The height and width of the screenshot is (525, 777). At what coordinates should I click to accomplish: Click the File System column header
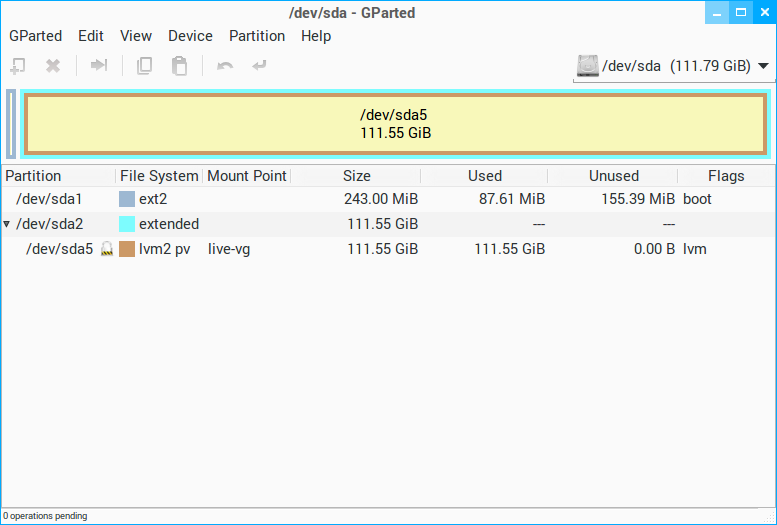(x=159, y=176)
